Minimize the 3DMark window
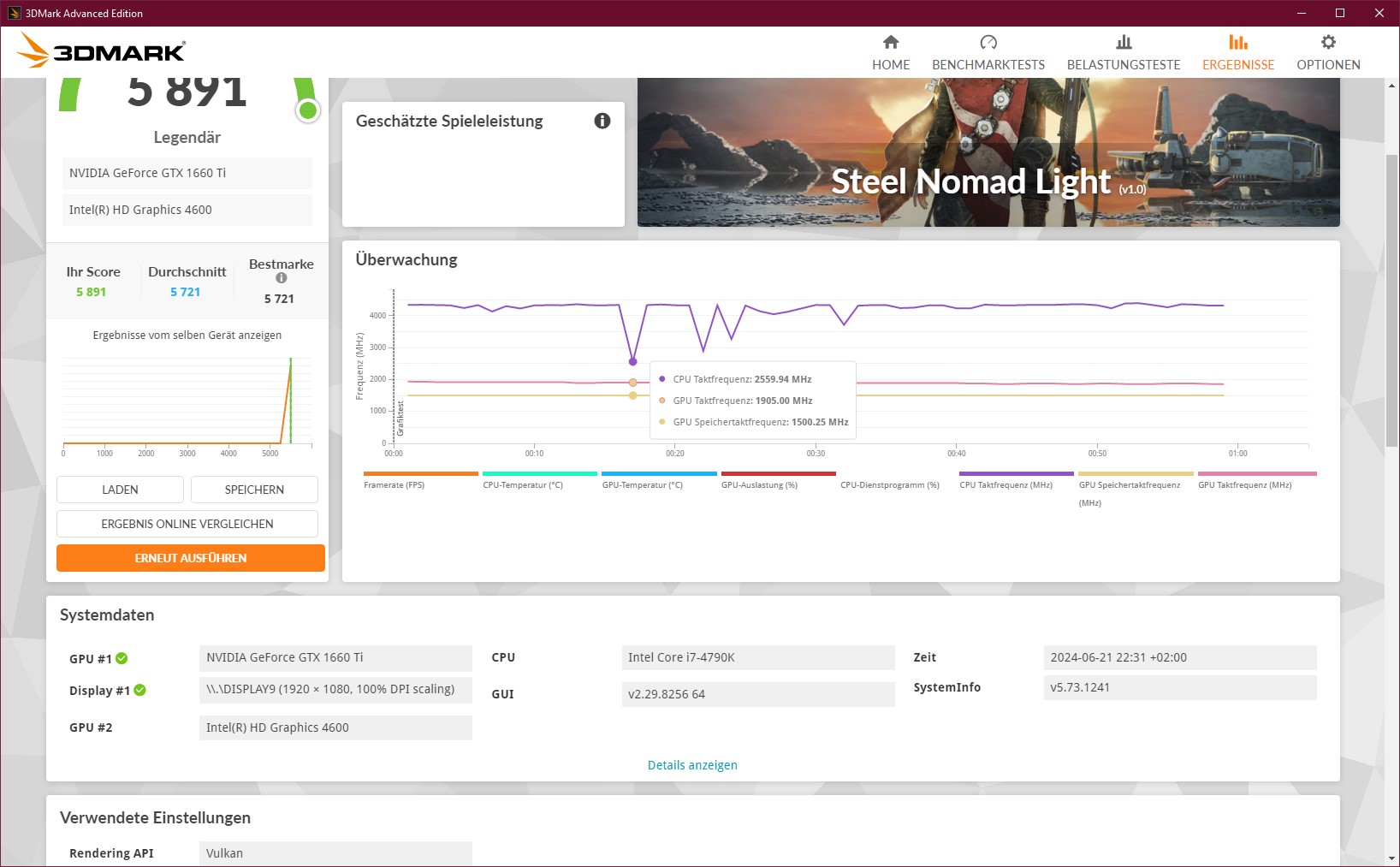Viewport: 1400px width, 867px height. (1301, 13)
